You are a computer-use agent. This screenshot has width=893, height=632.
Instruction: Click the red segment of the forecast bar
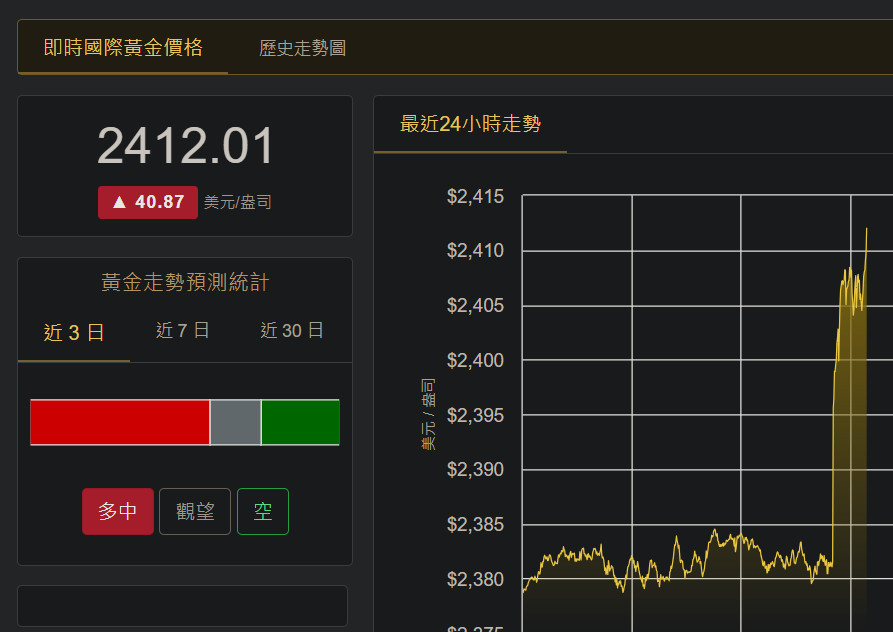click(x=119, y=422)
